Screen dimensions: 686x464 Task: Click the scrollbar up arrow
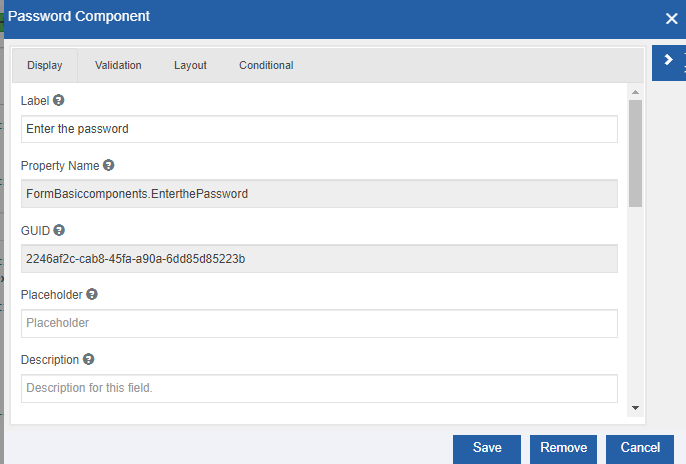[635, 92]
